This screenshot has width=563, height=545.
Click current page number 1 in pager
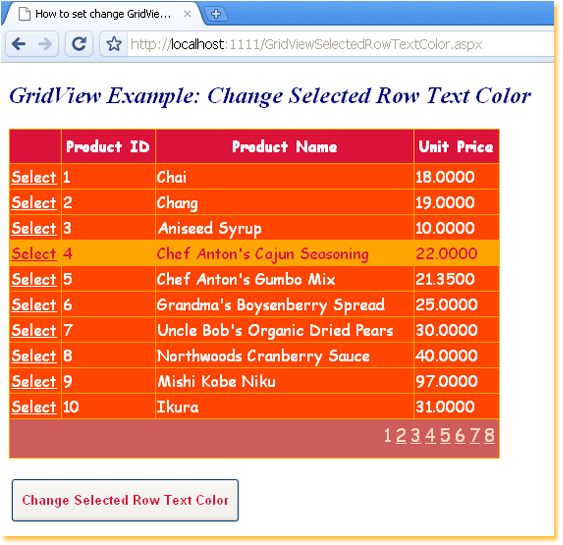387,435
